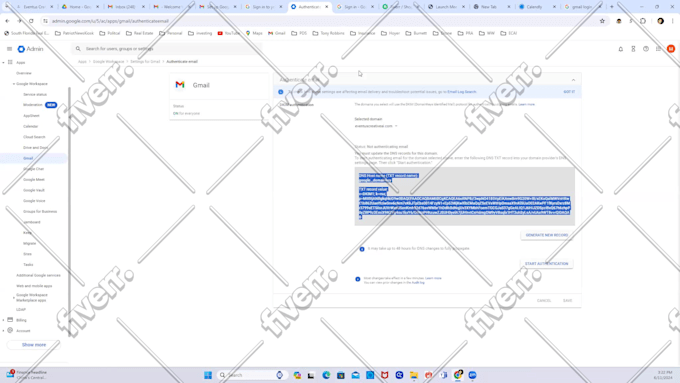The image size is (680, 383).
Task: Open Service status in the sidebar
Action: [x=35, y=95]
